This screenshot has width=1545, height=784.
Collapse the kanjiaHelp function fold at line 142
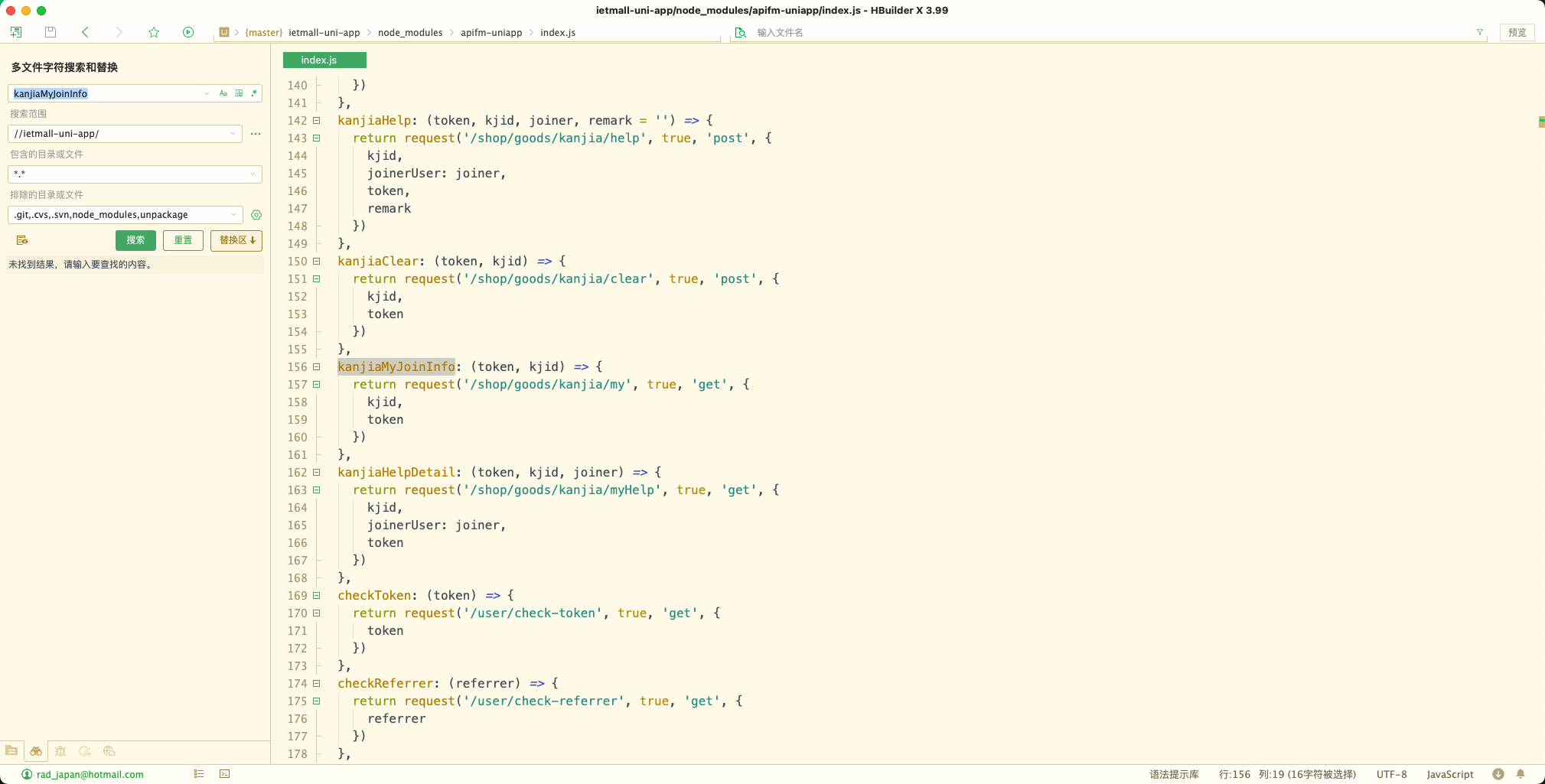pos(316,121)
